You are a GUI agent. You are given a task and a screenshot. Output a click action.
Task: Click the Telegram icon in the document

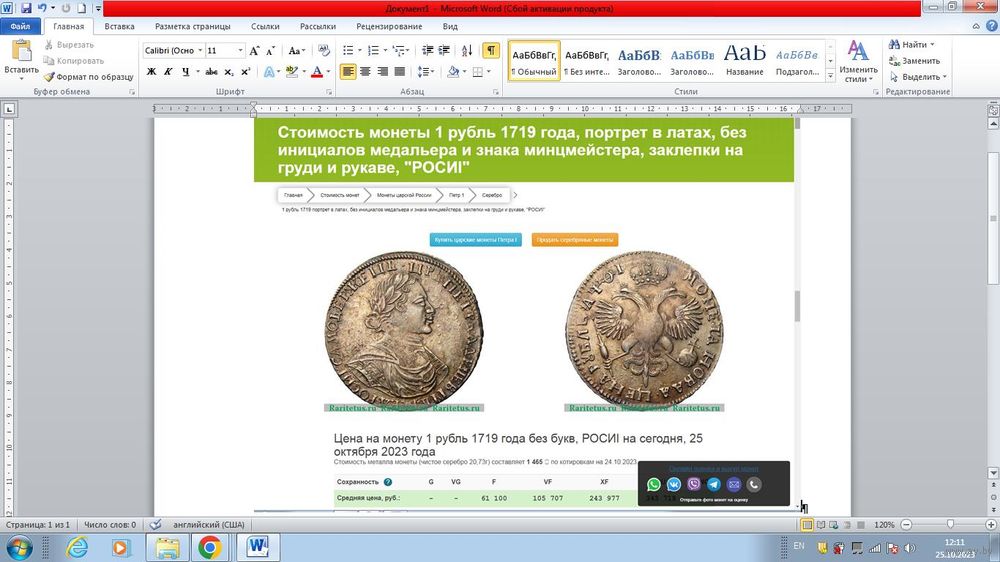coord(714,484)
